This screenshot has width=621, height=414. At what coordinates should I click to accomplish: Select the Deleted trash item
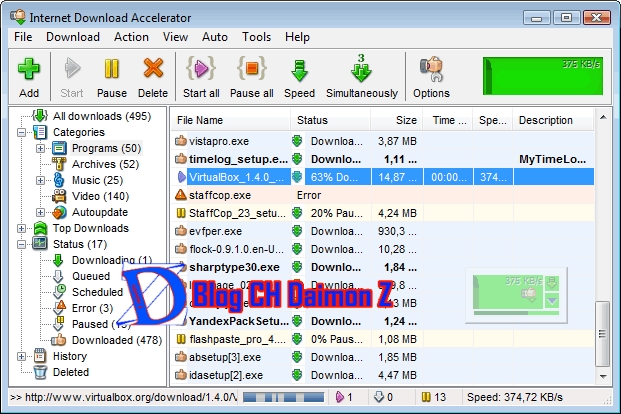tap(71, 372)
